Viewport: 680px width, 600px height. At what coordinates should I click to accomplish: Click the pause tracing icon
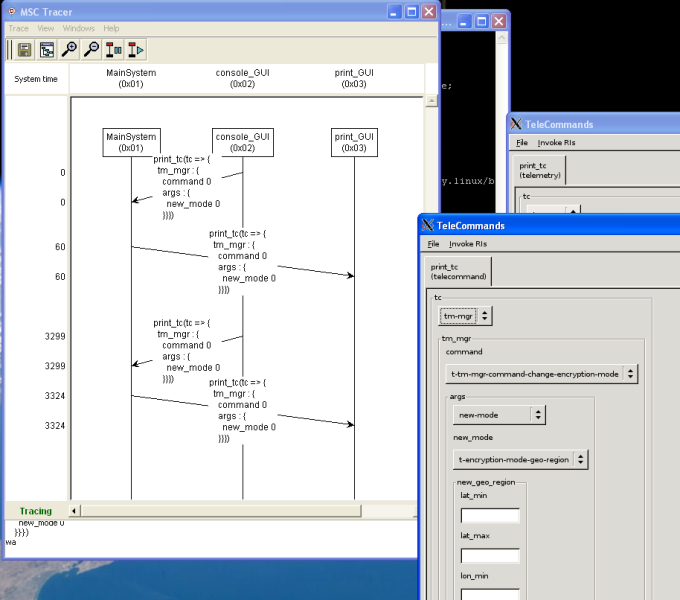coord(113,50)
